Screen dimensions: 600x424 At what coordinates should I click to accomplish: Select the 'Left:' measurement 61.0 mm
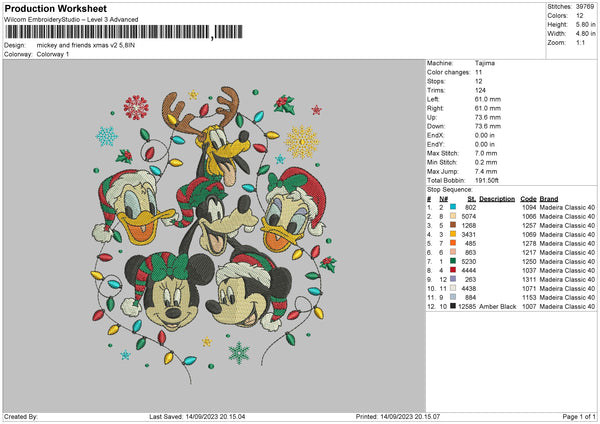click(488, 99)
